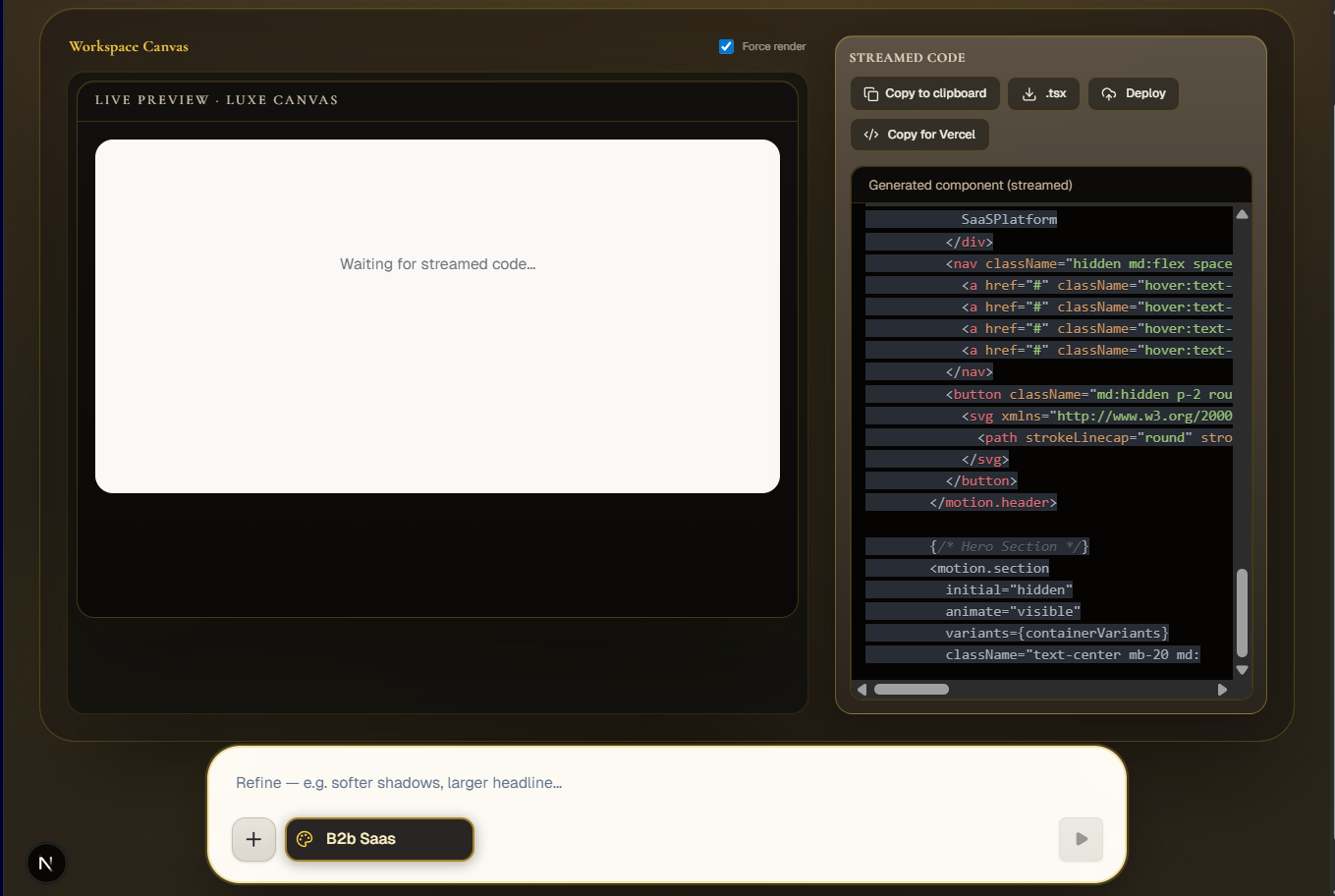
Task: Click the '</nav>' code line
Action: click(x=970, y=372)
